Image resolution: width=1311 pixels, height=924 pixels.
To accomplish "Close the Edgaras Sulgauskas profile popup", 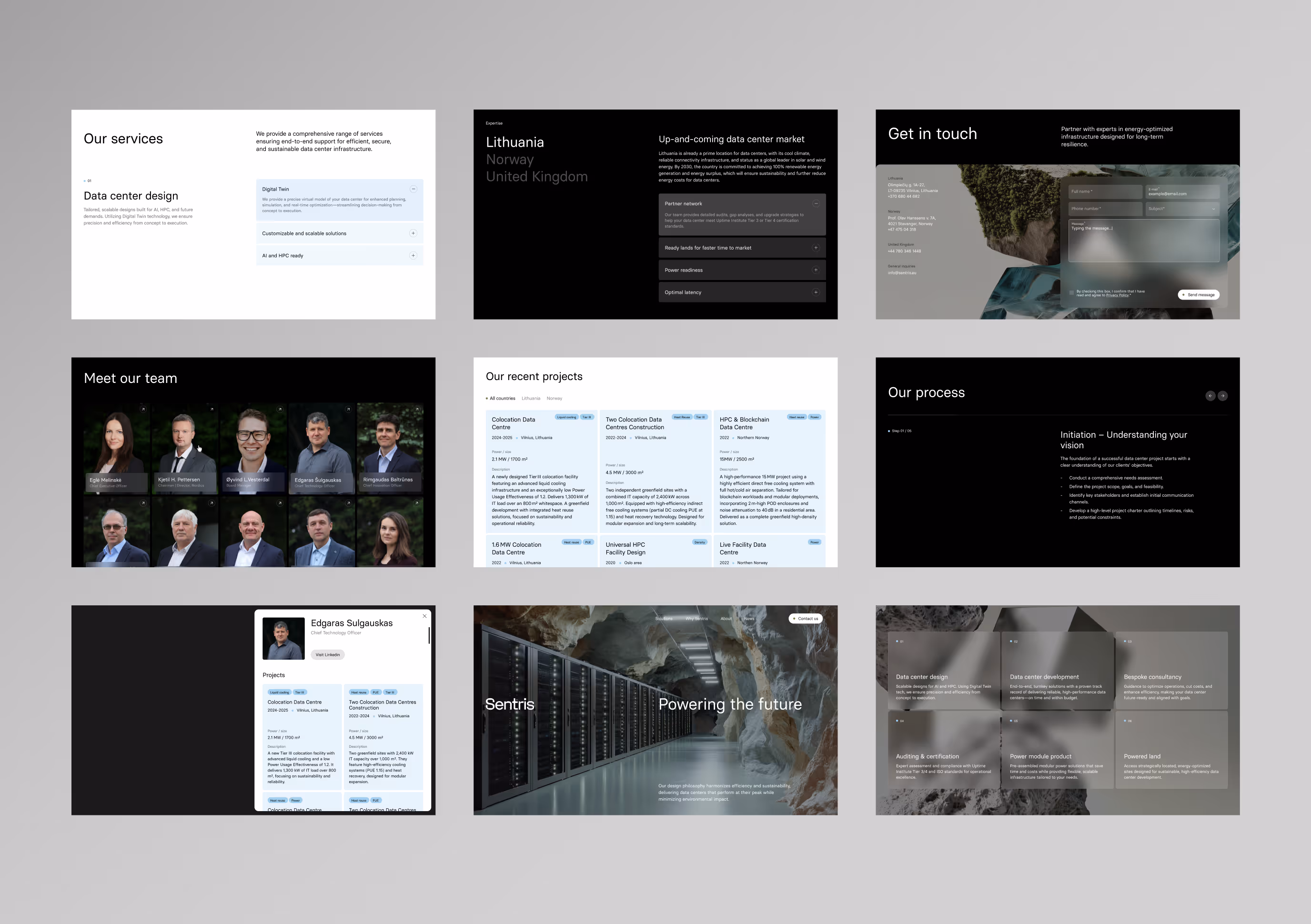I will tap(424, 616).
